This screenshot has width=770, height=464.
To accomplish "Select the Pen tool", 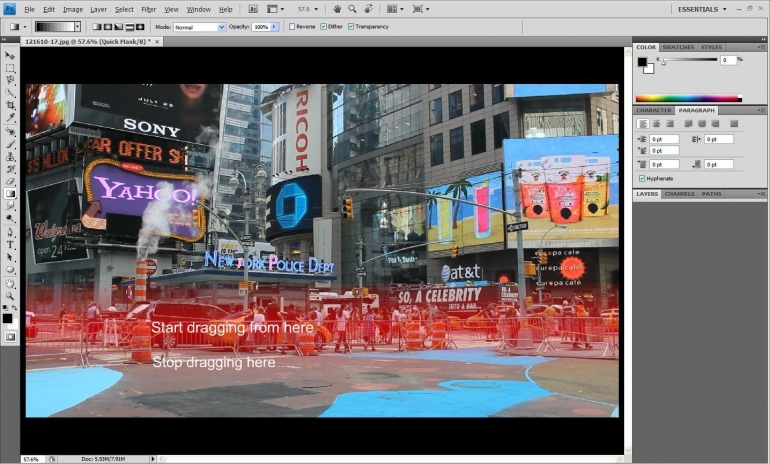I will pyautogui.click(x=10, y=232).
